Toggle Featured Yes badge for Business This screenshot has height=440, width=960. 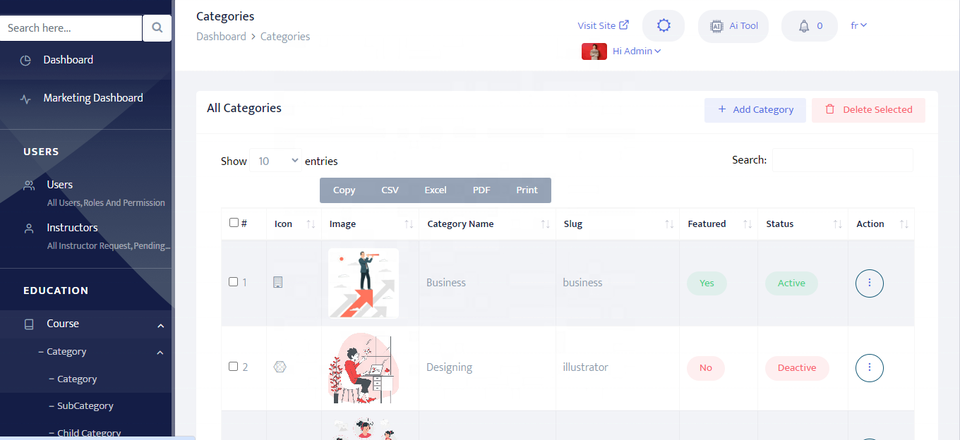click(707, 283)
